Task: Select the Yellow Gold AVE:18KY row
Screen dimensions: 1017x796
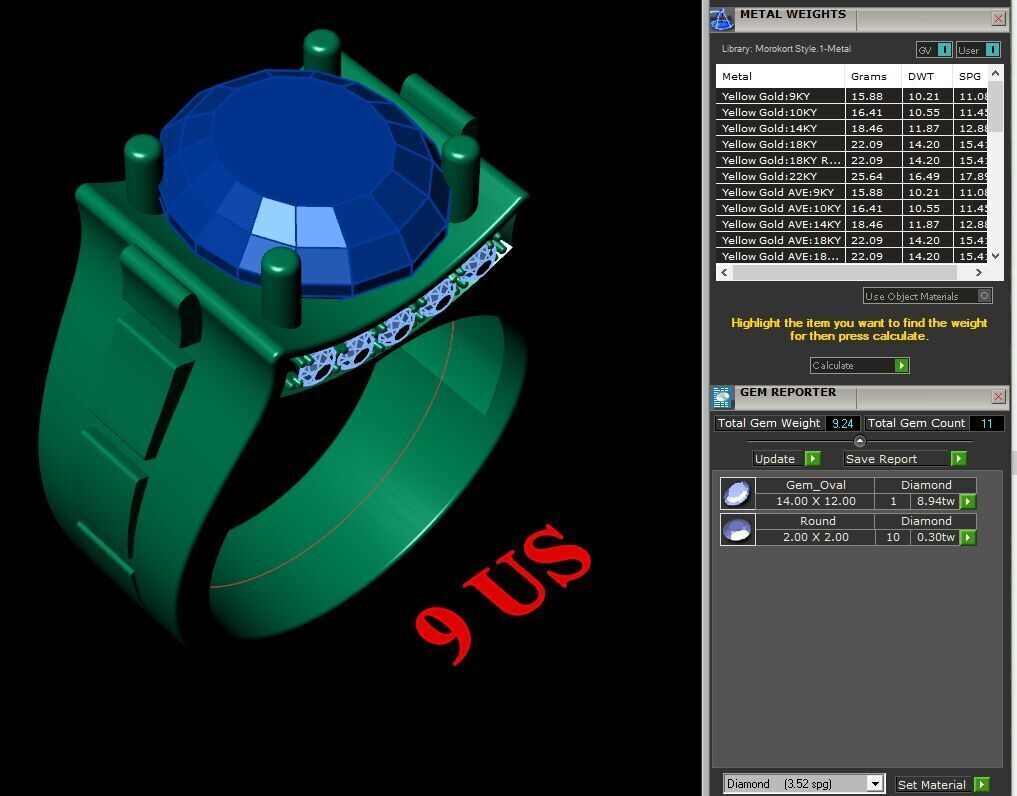Action: (x=852, y=240)
